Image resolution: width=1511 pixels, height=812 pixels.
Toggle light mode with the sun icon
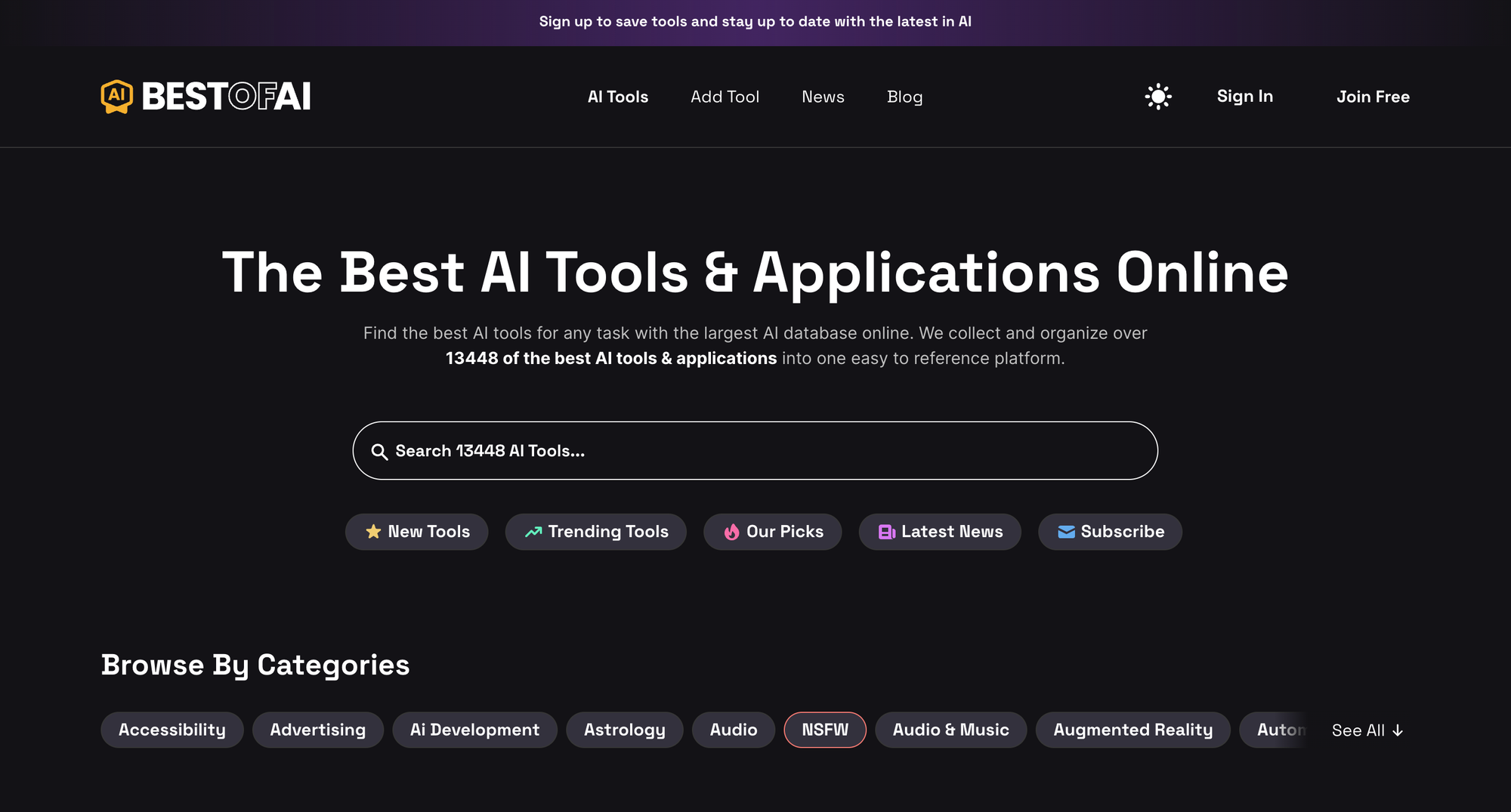[1158, 97]
